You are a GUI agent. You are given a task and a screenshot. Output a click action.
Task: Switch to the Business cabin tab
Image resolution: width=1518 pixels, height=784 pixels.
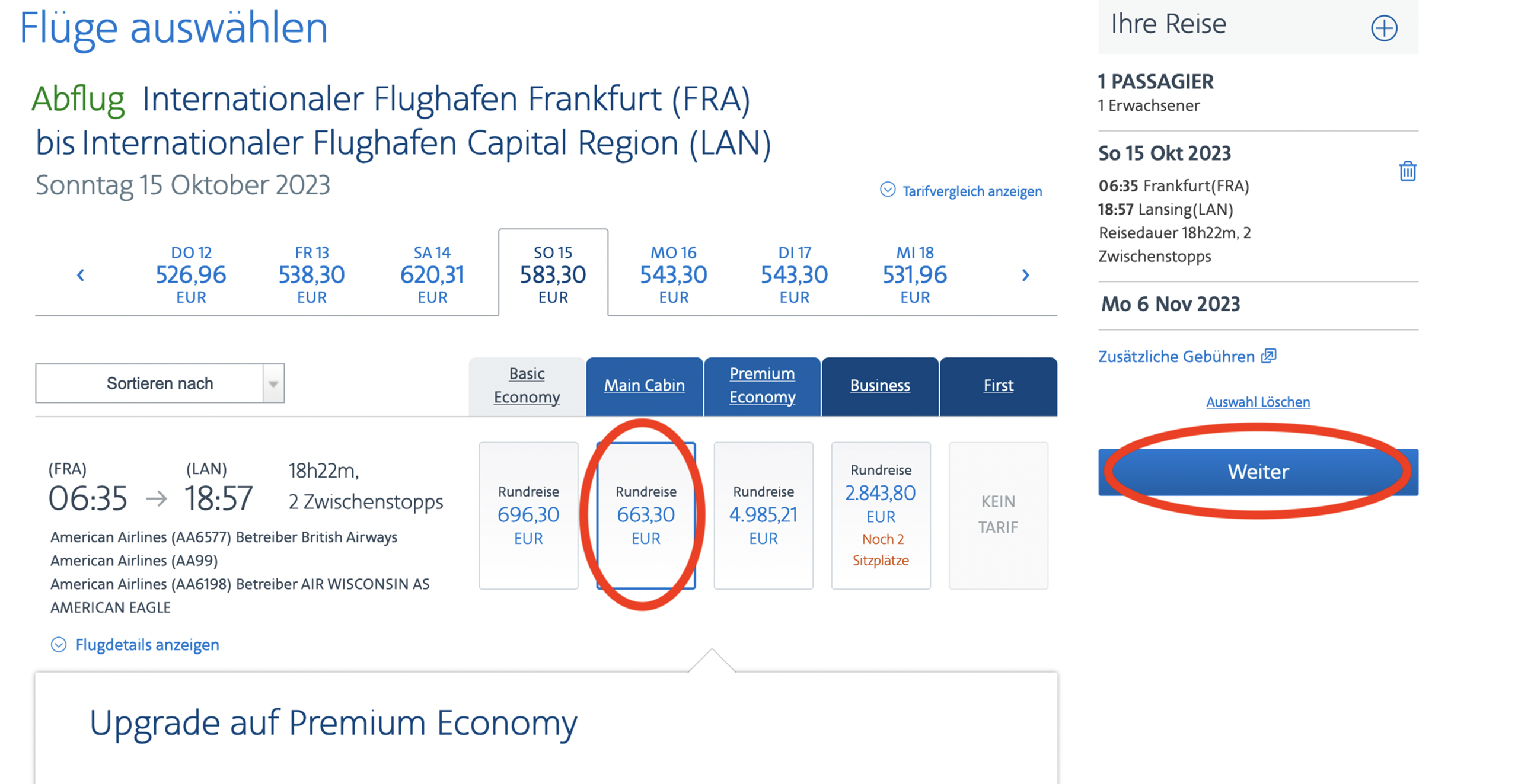(x=880, y=385)
